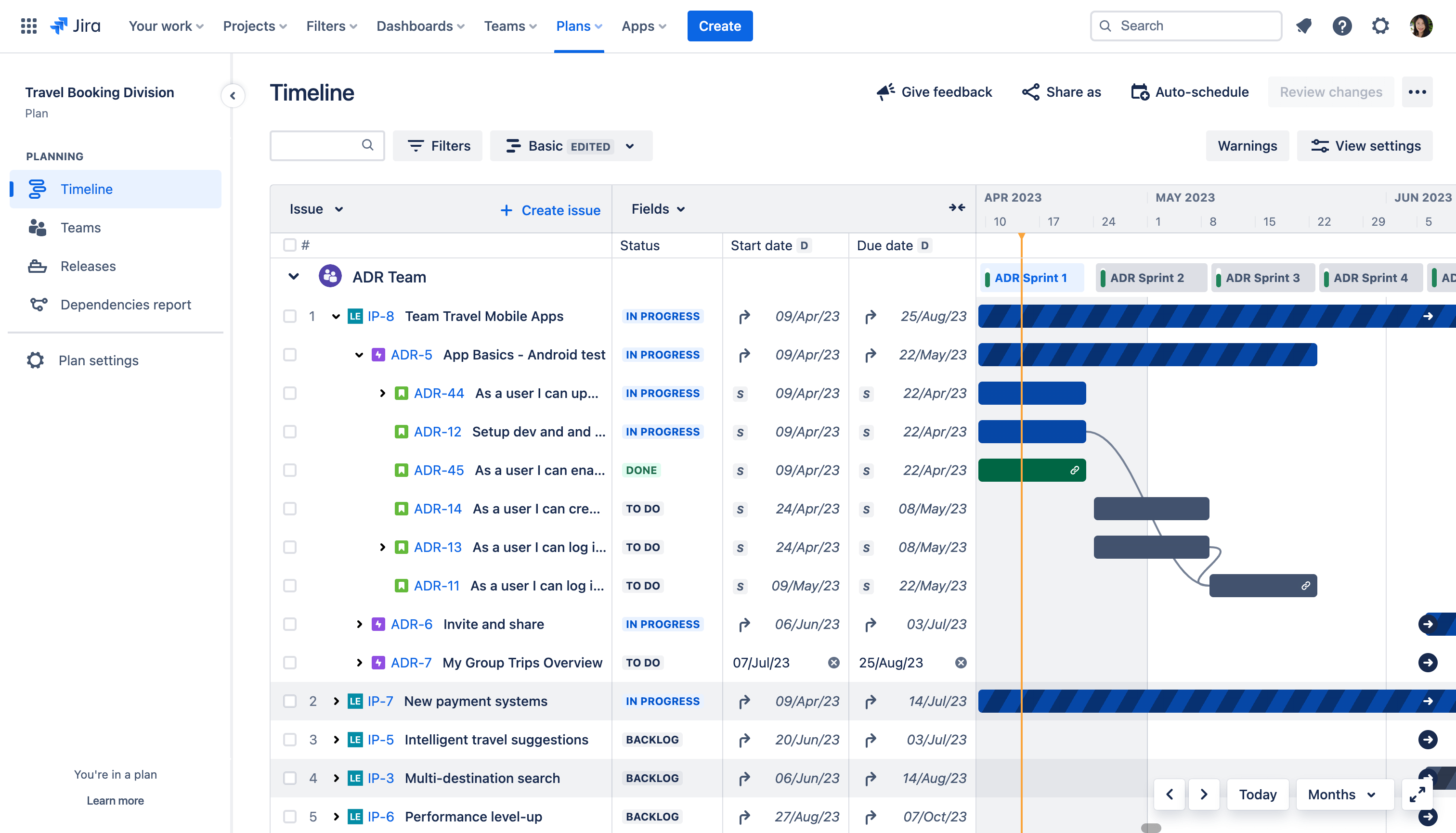Toggle checkbox for IP-5 row
This screenshot has height=833, width=1456.
[x=289, y=739]
